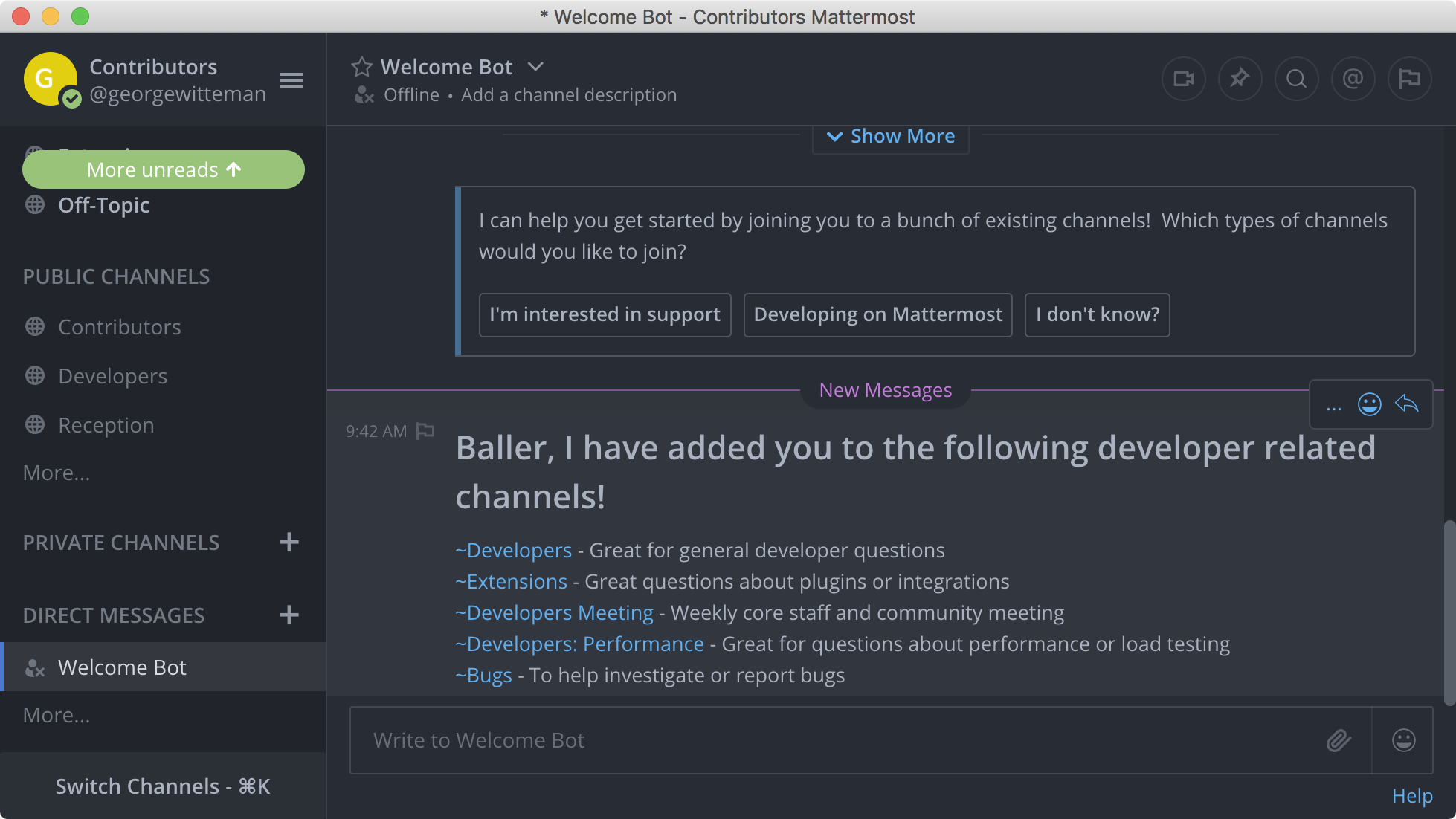Open more actions for the message

pos(1333,407)
